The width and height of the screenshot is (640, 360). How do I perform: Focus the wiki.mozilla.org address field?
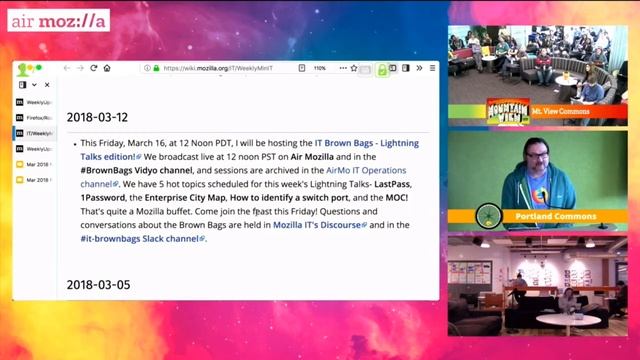(218, 68)
